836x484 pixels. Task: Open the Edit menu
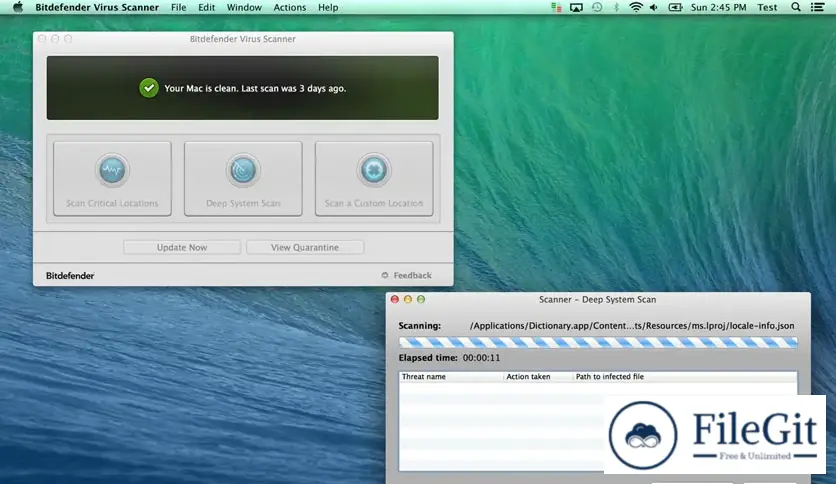coord(206,7)
